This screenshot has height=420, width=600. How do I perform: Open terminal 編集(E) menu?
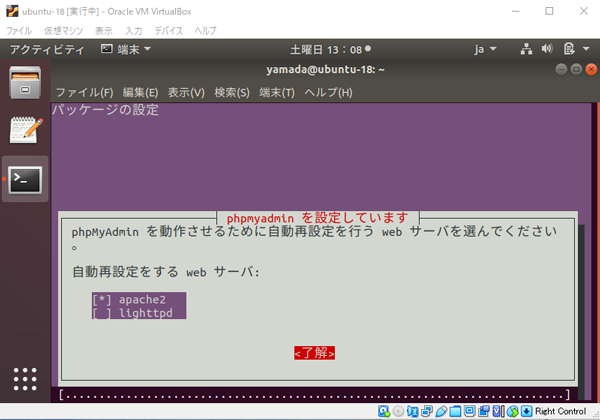click(140, 92)
